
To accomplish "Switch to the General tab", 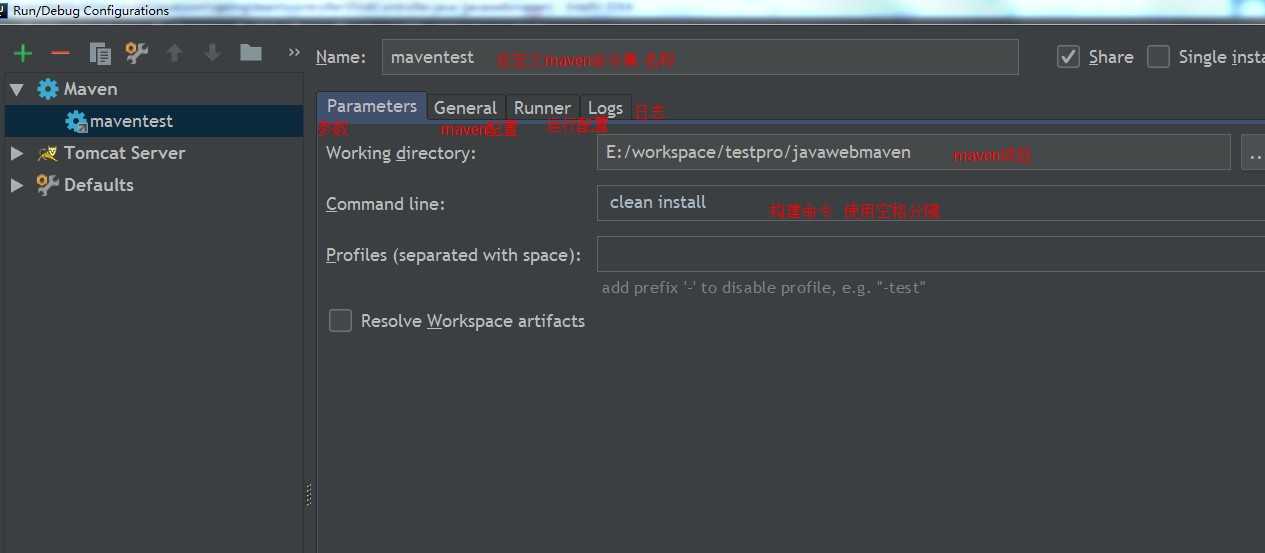I will [465, 107].
